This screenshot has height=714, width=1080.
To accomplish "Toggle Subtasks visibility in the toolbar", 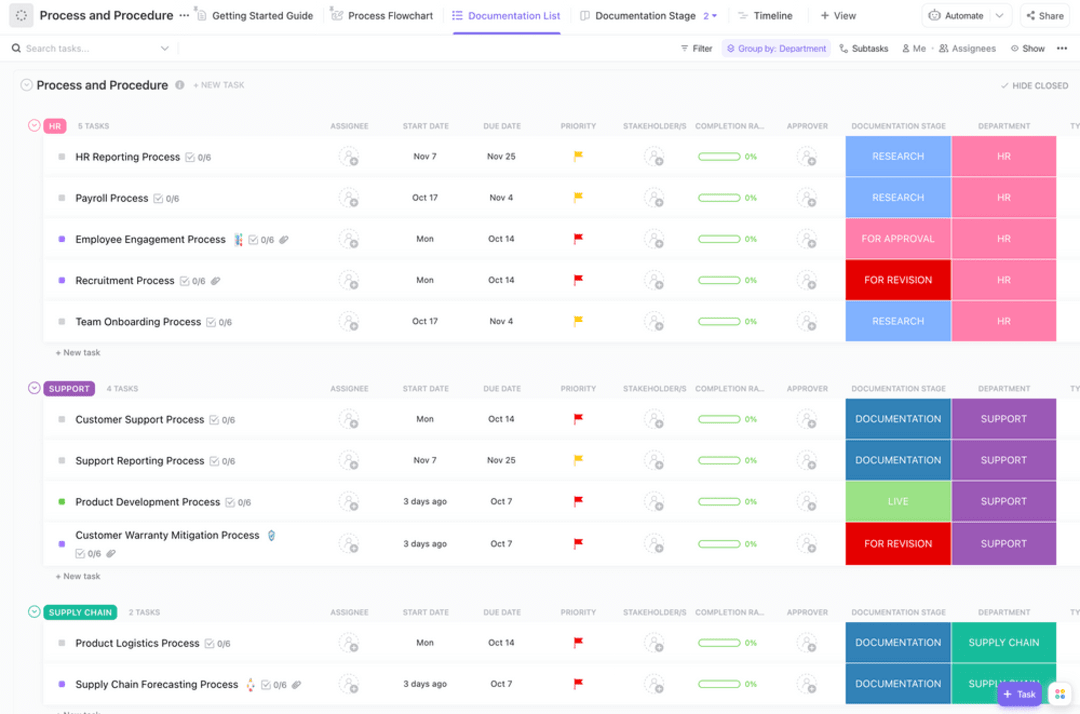I will click(863, 47).
